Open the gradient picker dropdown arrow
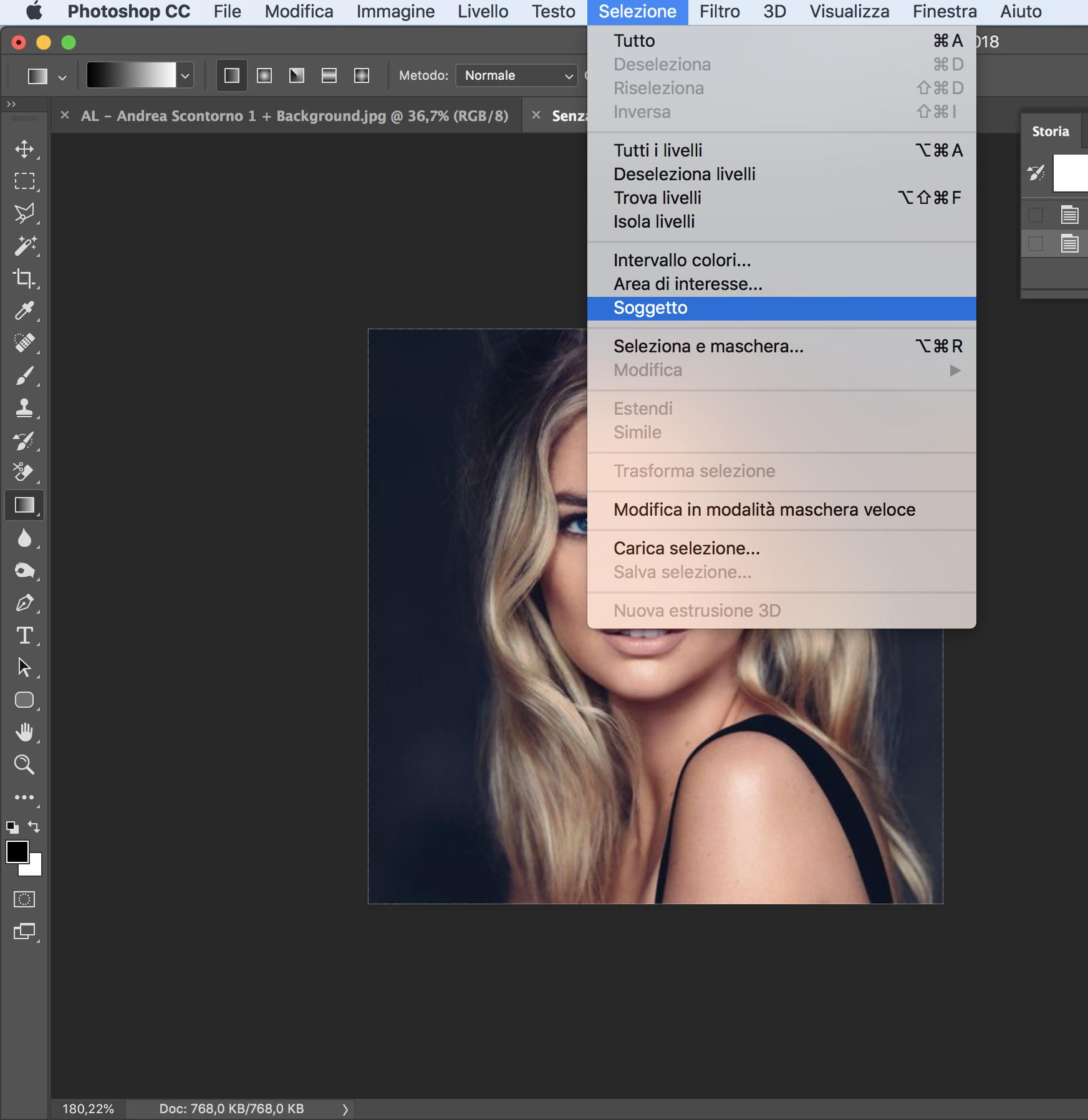Screen dimensions: 1088x1120 (x=185, y=76)
